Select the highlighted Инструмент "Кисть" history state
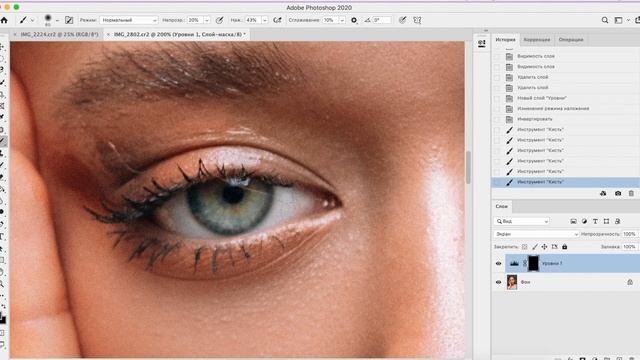 [566, 182]
